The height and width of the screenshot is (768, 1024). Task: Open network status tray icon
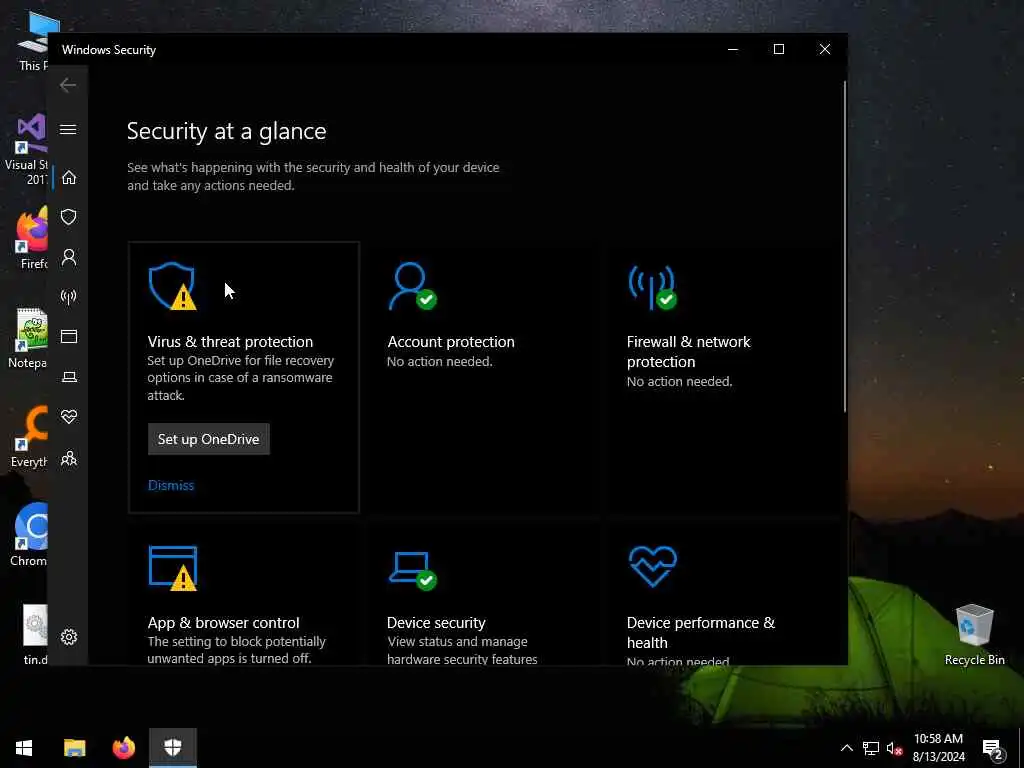click(871, 748)
